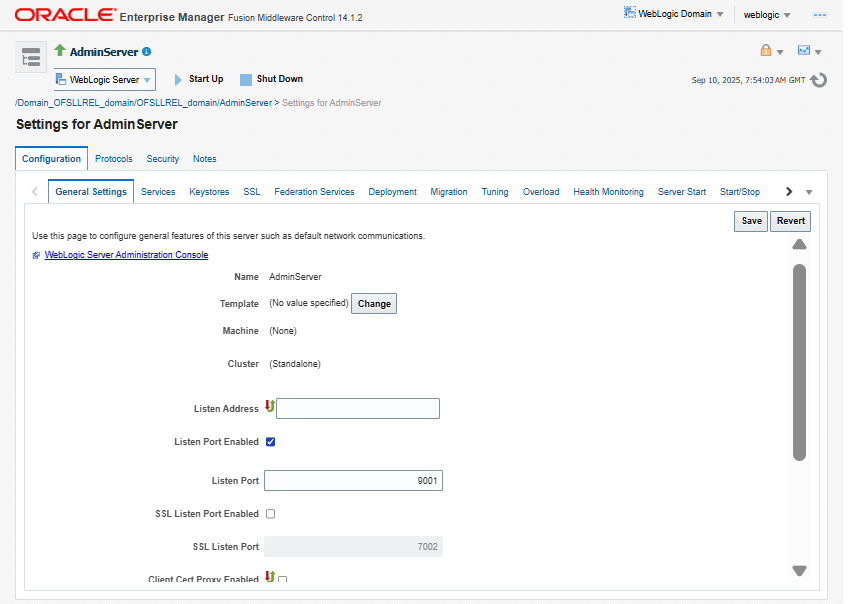Click the Listen Address input field

coord(358,409)
